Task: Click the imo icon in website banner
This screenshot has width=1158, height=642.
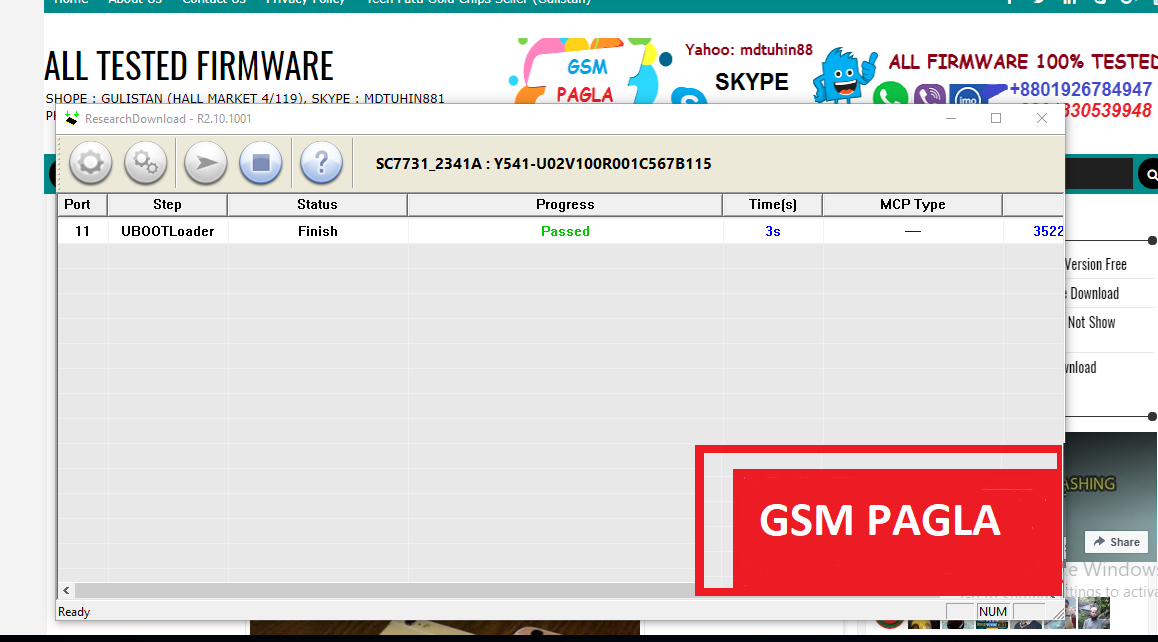Action: [967, 96]
